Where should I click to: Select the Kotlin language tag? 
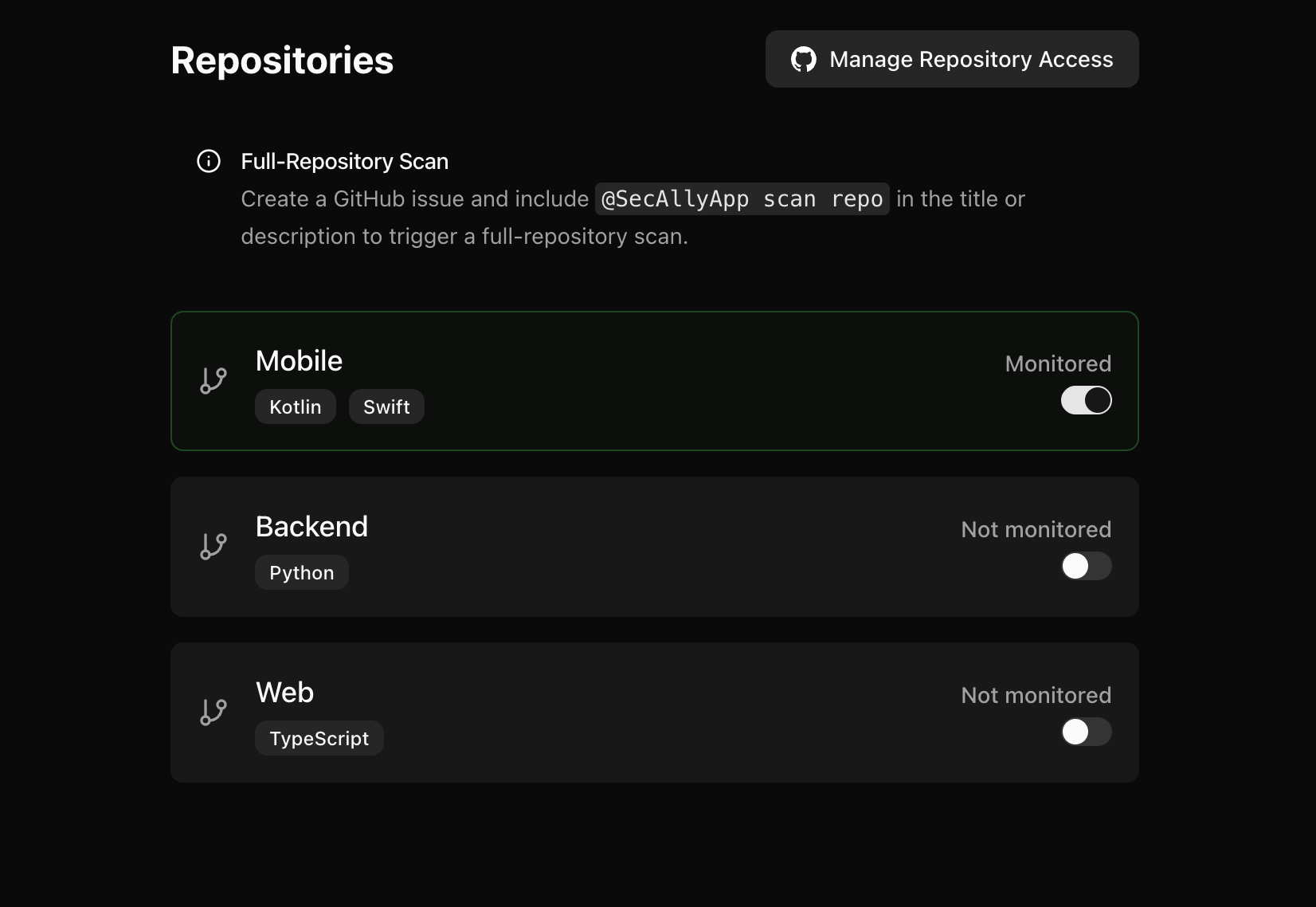(295, 406)
